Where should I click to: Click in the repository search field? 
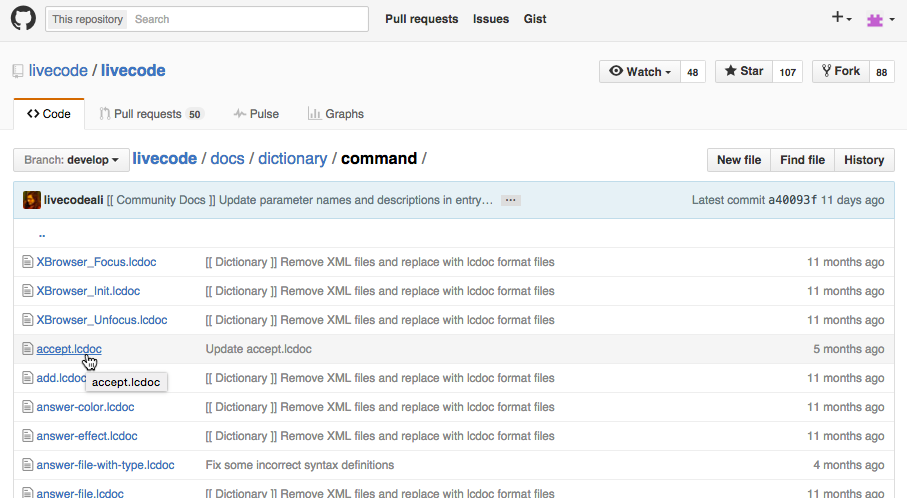point(250,19)
